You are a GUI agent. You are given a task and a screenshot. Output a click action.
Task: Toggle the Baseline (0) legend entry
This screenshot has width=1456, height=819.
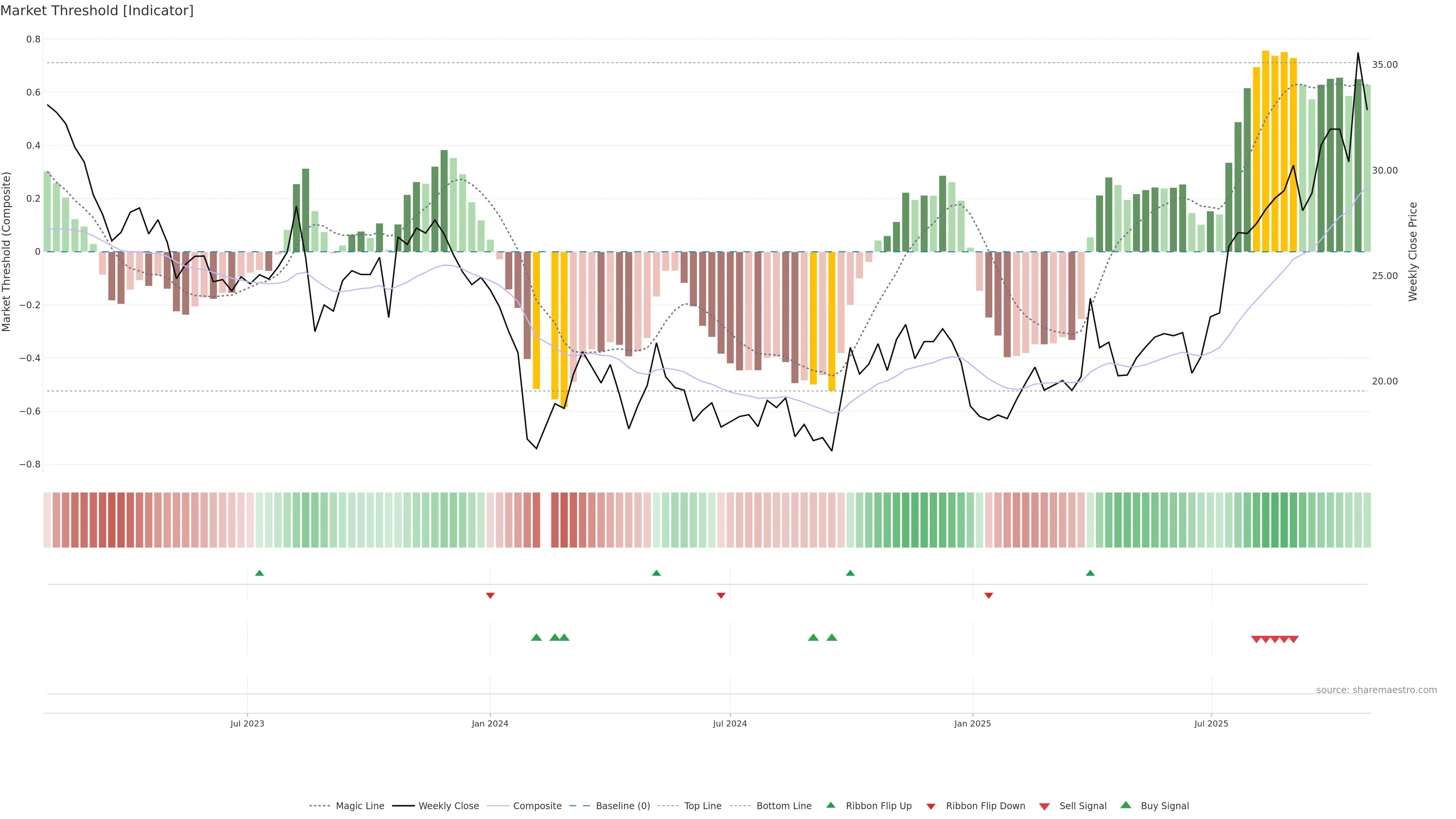[623, 806]
